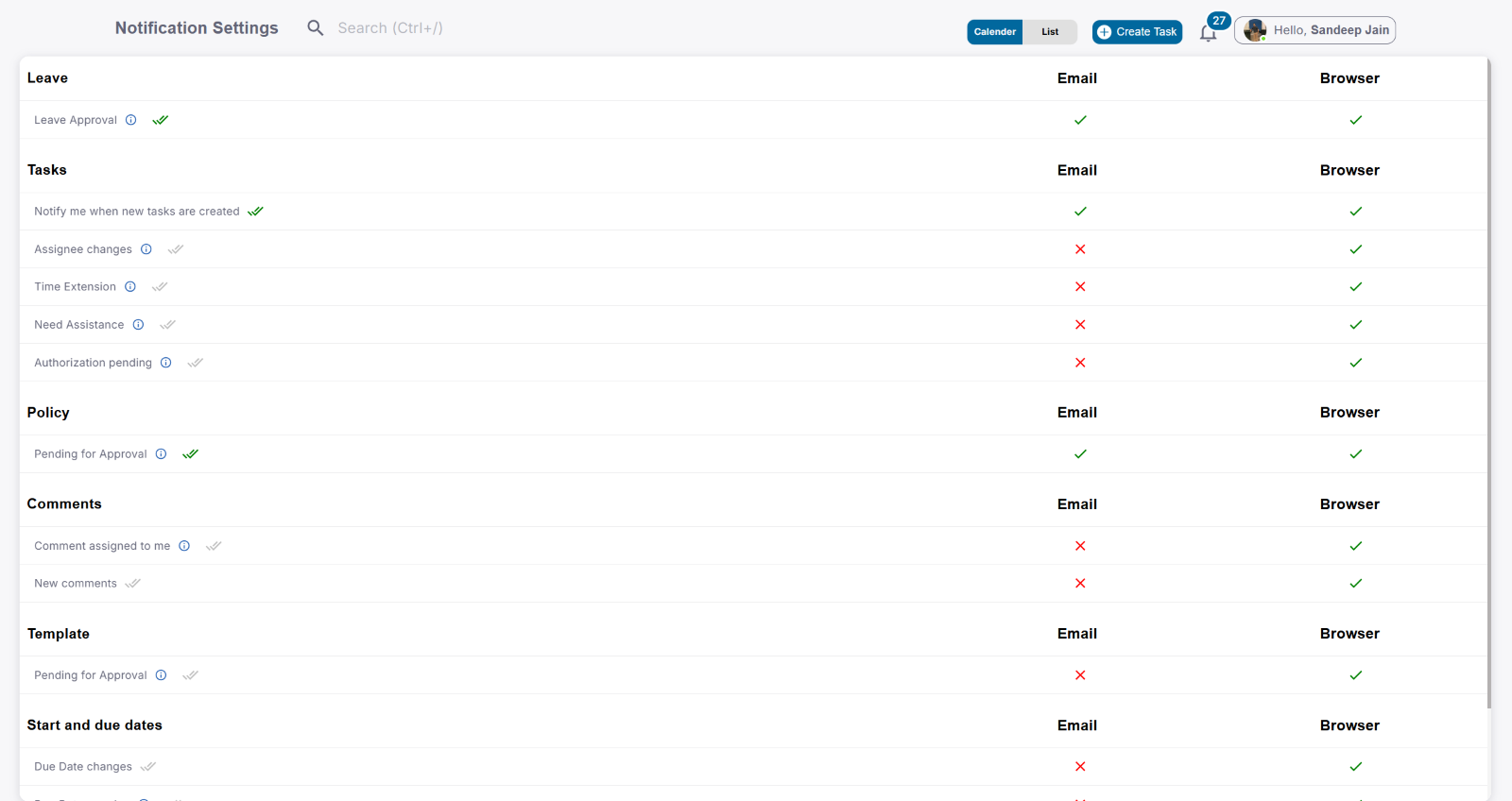Screen dimensions: 1512x801
Task: Enable email for Template Pending for Approval
Action: tap(1080, 675)
